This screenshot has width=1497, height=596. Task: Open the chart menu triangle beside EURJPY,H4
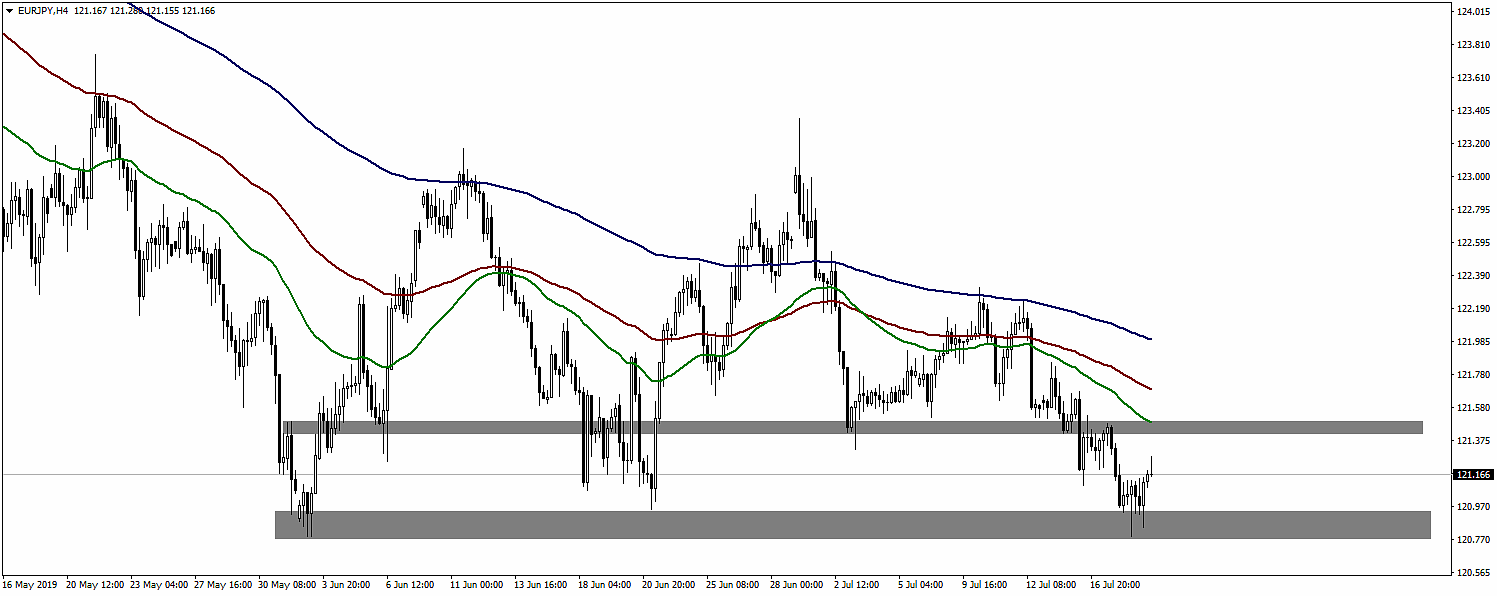coord(9,11)
